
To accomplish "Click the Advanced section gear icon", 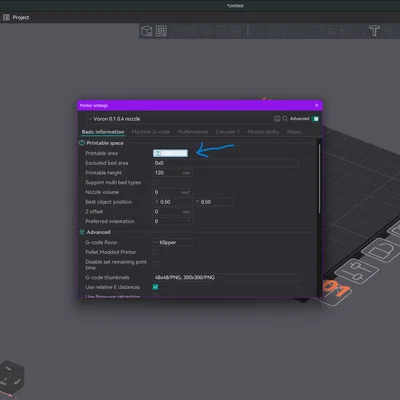I will point(82,232).
